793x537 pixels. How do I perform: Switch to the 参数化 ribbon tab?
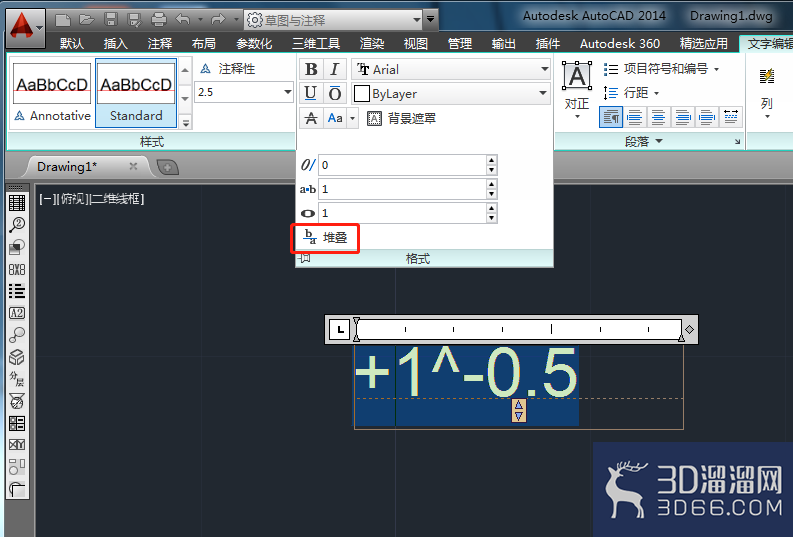(x=254, y=43)
